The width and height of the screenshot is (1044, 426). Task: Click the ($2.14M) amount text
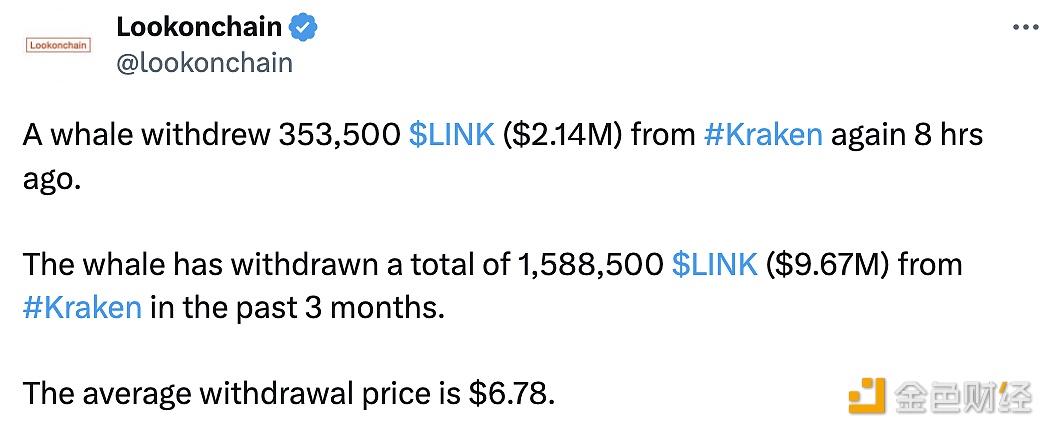pyautogui.click(x=563, y=135)
